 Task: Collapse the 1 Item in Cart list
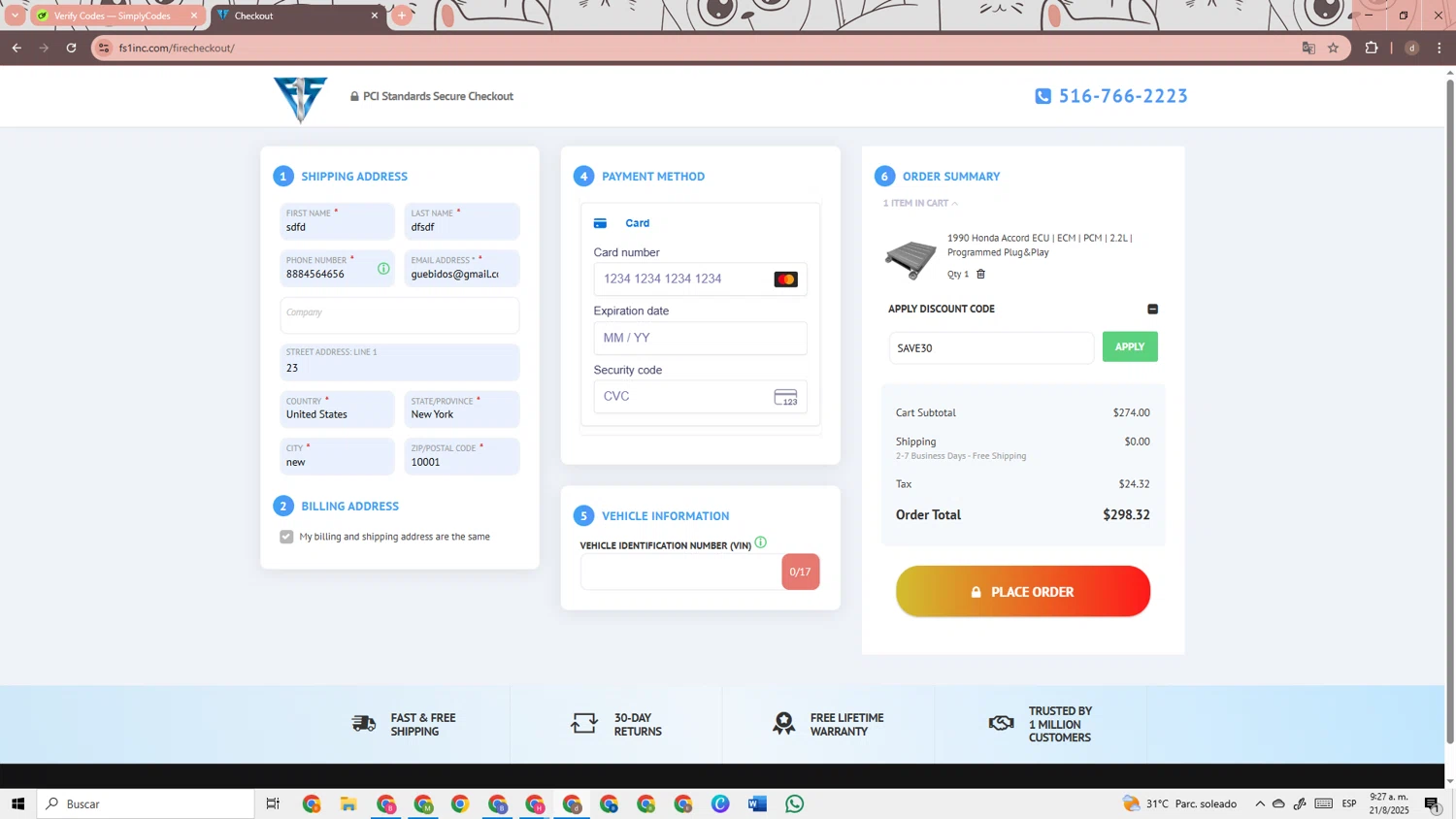pos(920,203)
